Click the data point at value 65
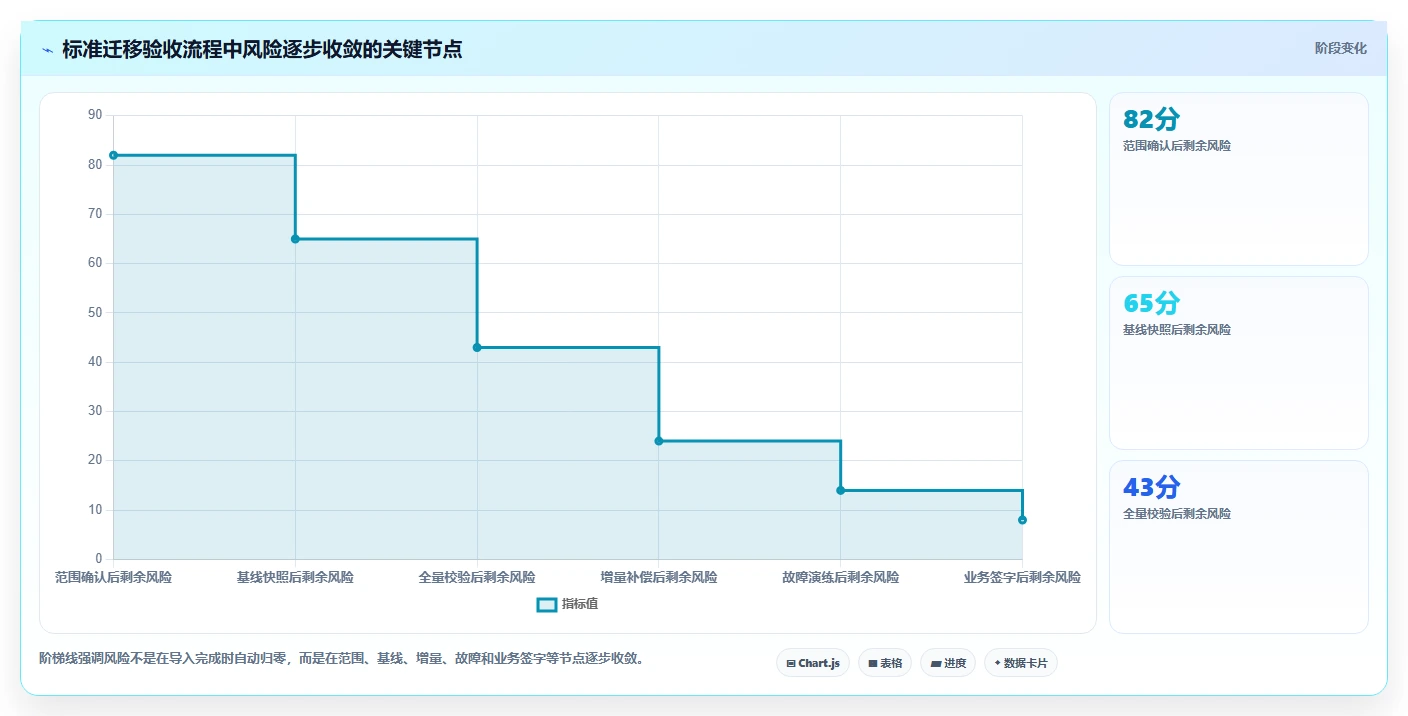The image size is (1408, 716). click(295, 239)
